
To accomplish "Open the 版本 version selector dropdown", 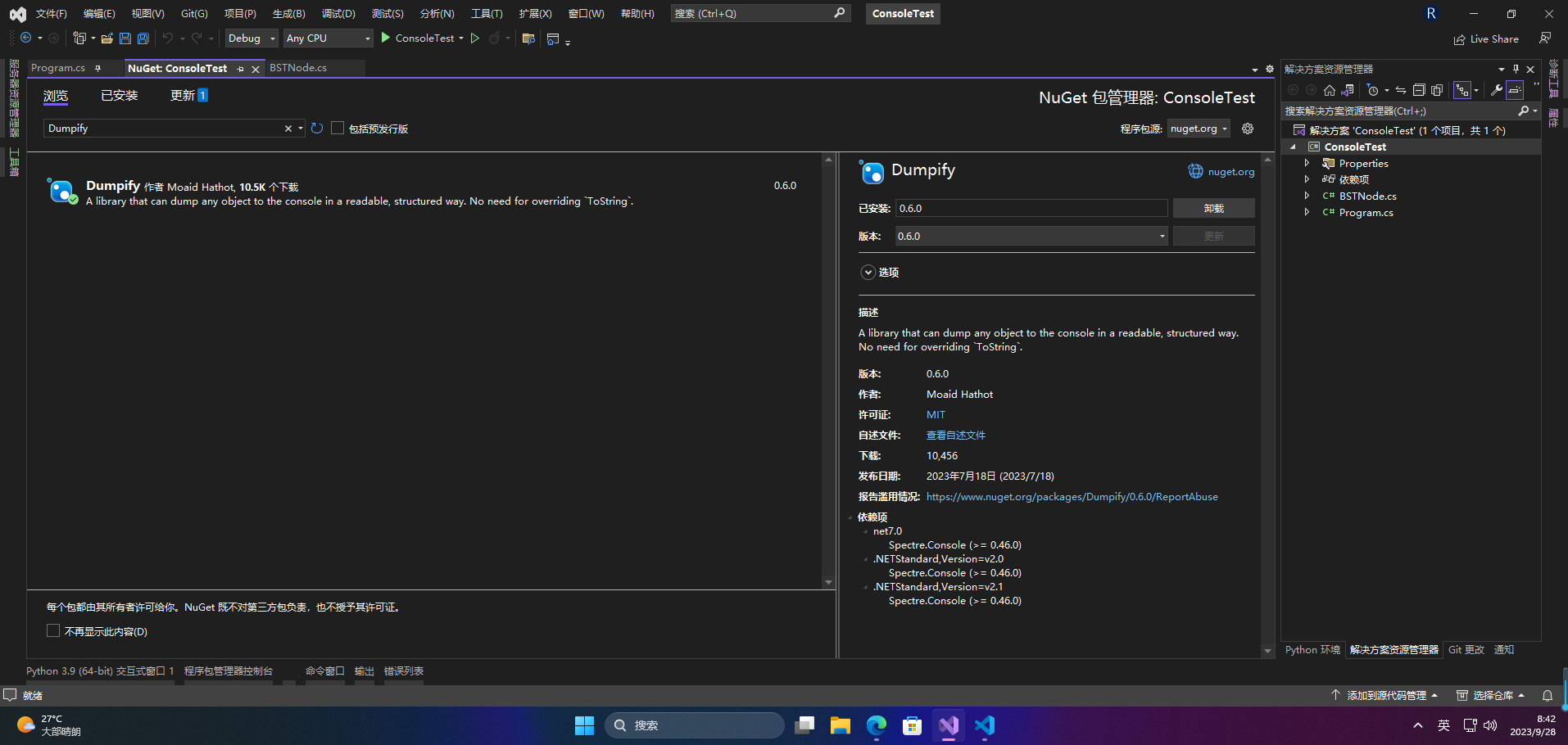I will point(1162,236).
